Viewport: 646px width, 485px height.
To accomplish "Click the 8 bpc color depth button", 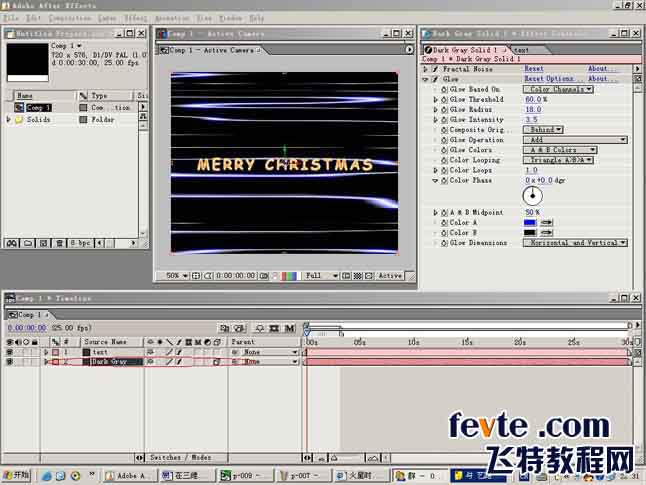I will click(81, 243).
